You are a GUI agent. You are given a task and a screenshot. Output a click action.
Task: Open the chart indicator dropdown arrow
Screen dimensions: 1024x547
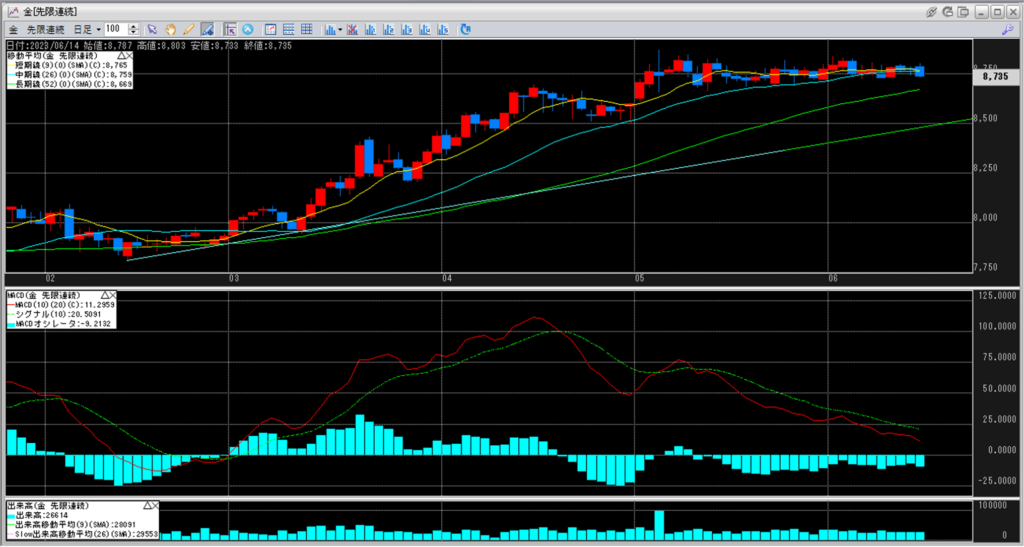coord(341,29)
